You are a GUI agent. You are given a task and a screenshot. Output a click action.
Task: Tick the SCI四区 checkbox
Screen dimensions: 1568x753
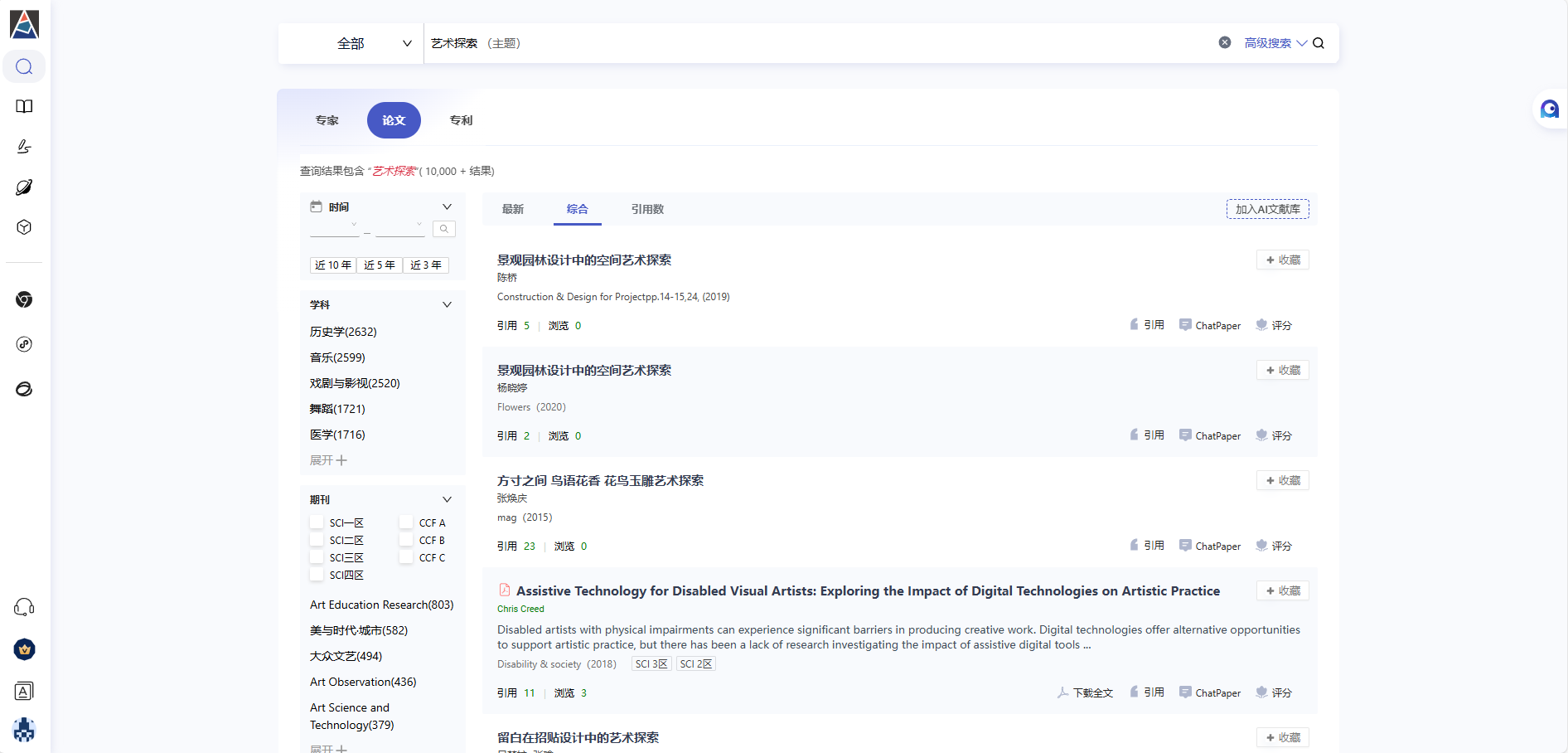tap(317, 575)
